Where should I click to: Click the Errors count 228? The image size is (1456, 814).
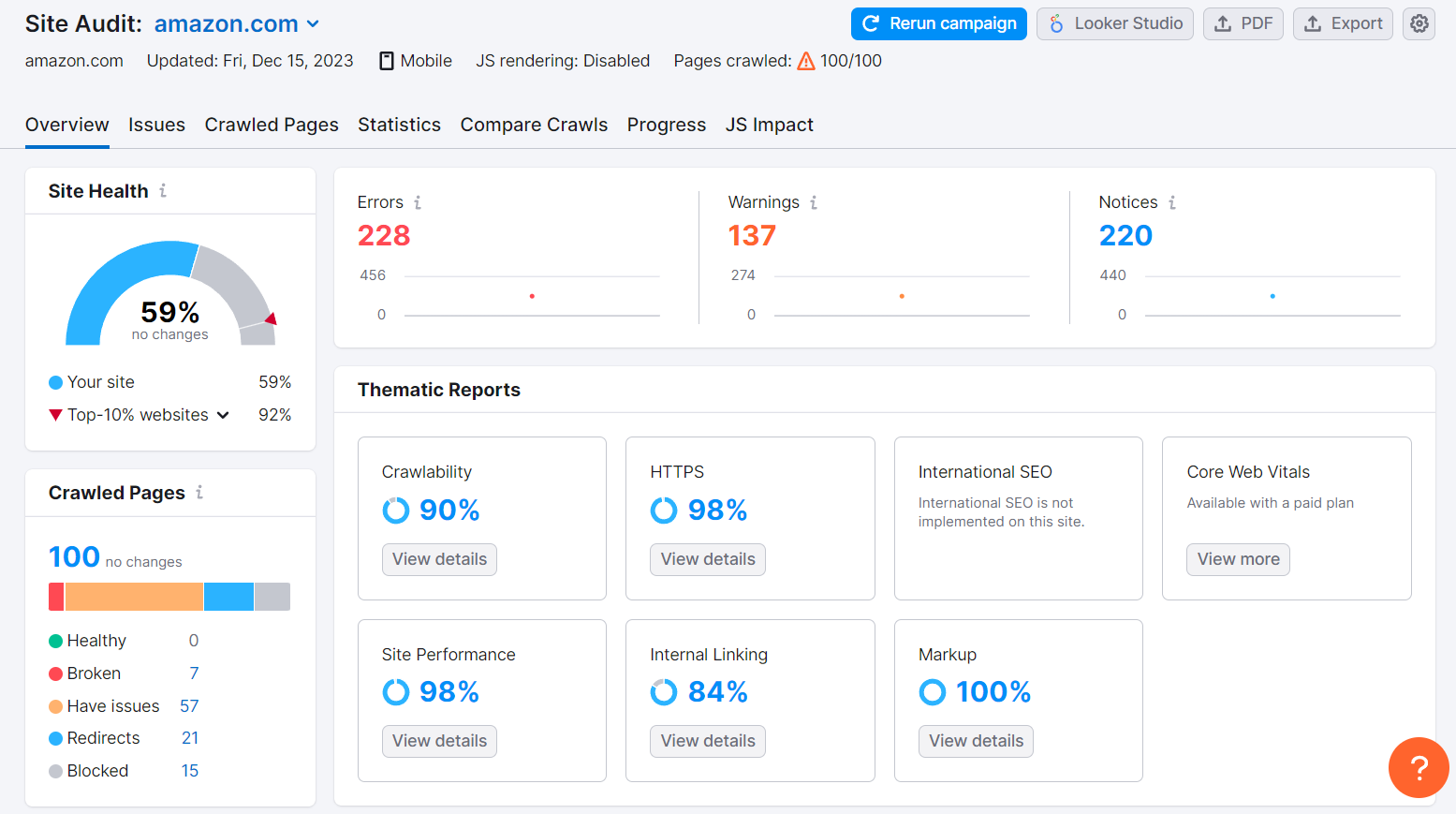coord(384,235)
